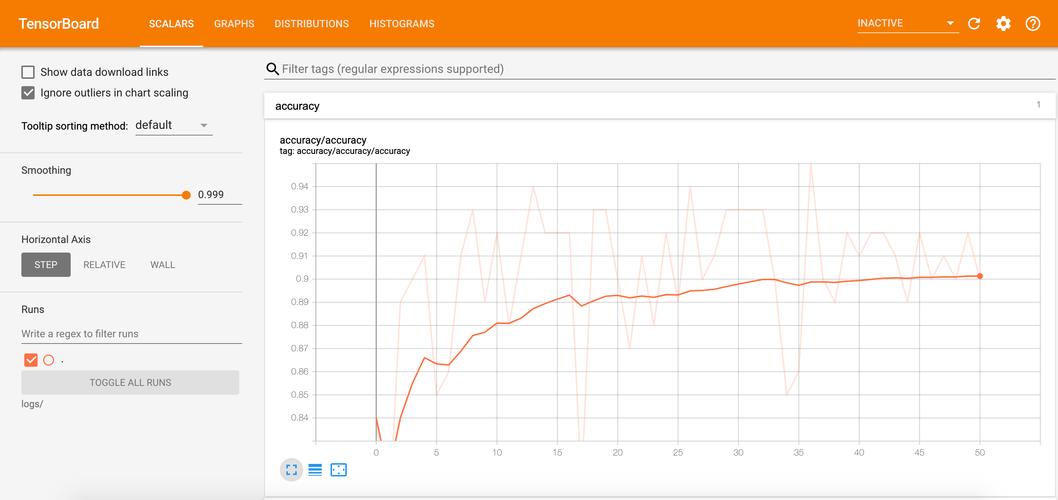Click the 'tag: accuracy/accuracy/accuracy' text
The width and height of the screenshot is (1058, 500).
345,151
